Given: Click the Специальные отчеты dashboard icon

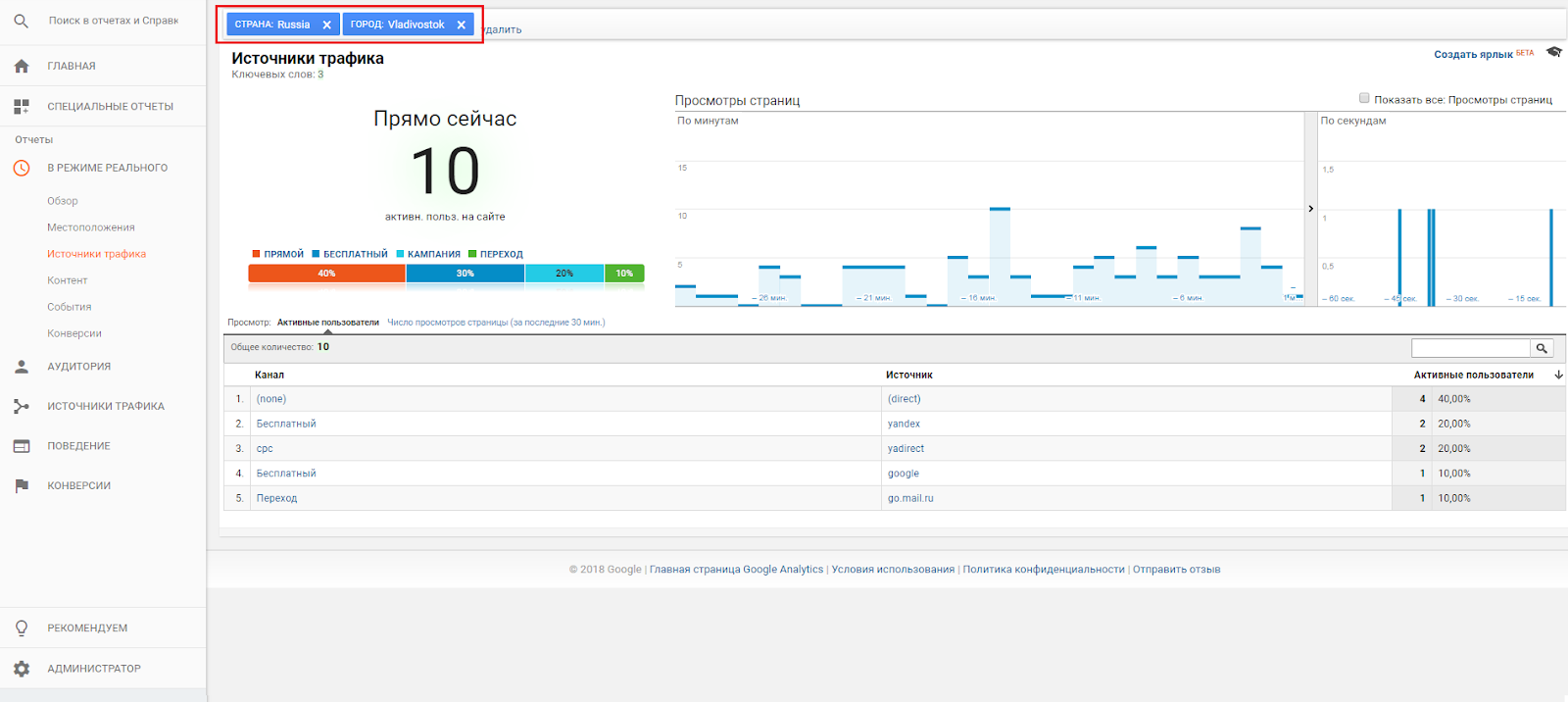Looking at the screenshot, I should point(22,106).
